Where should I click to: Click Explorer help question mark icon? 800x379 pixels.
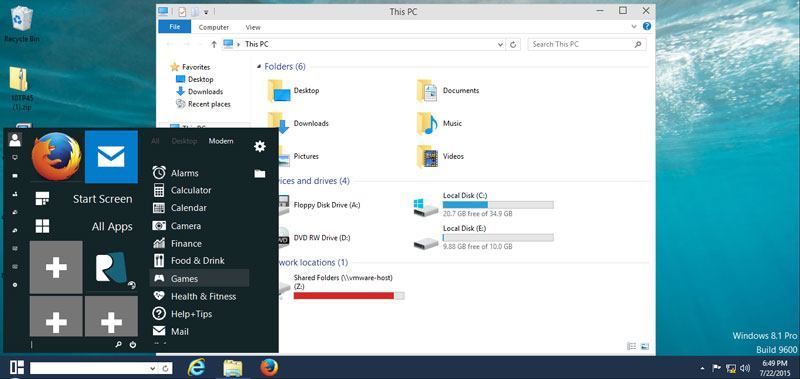pyautogui.click(x=646, y=27)
